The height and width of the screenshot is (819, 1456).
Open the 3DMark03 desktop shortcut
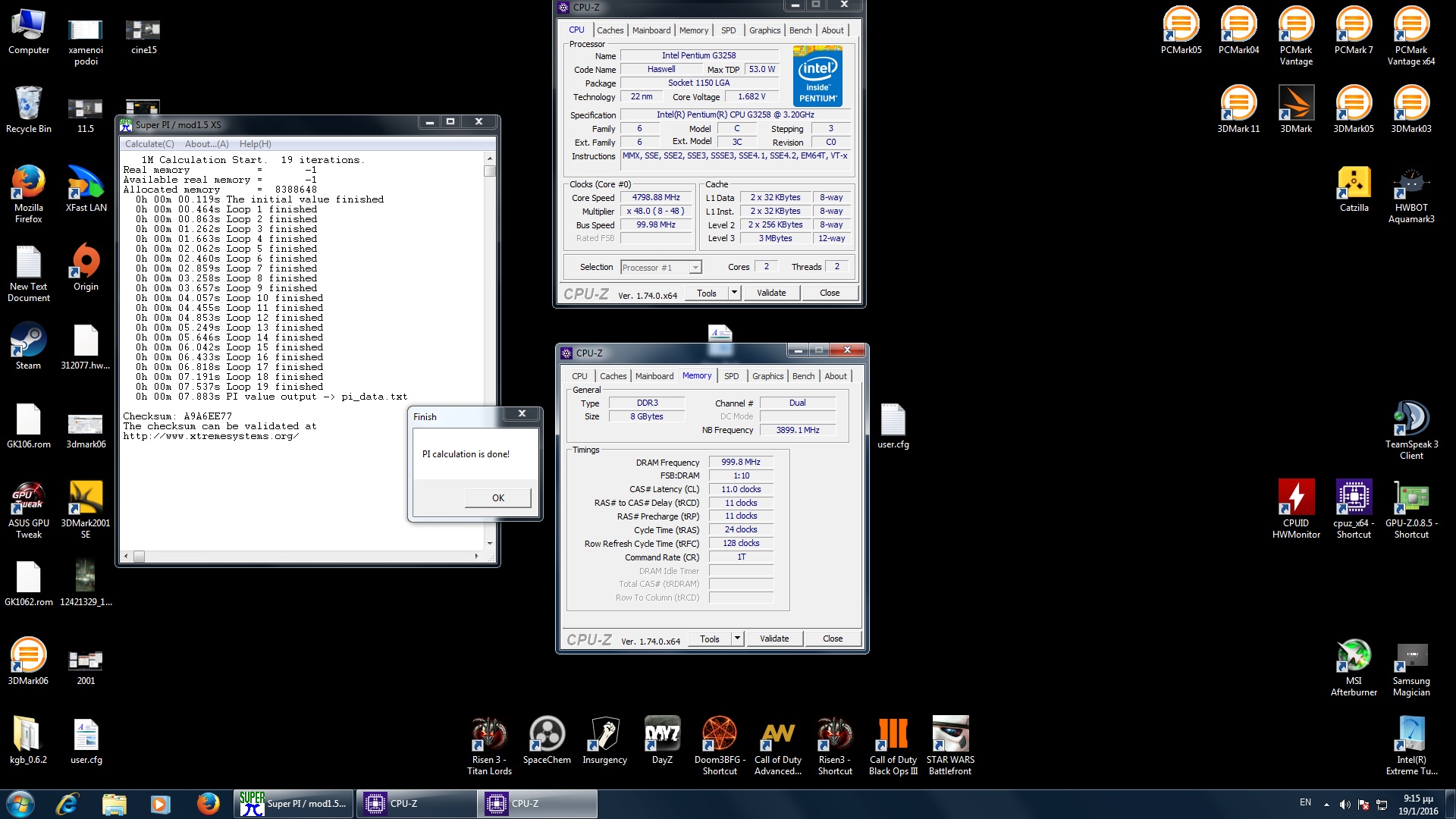[x=1411, y=108]
